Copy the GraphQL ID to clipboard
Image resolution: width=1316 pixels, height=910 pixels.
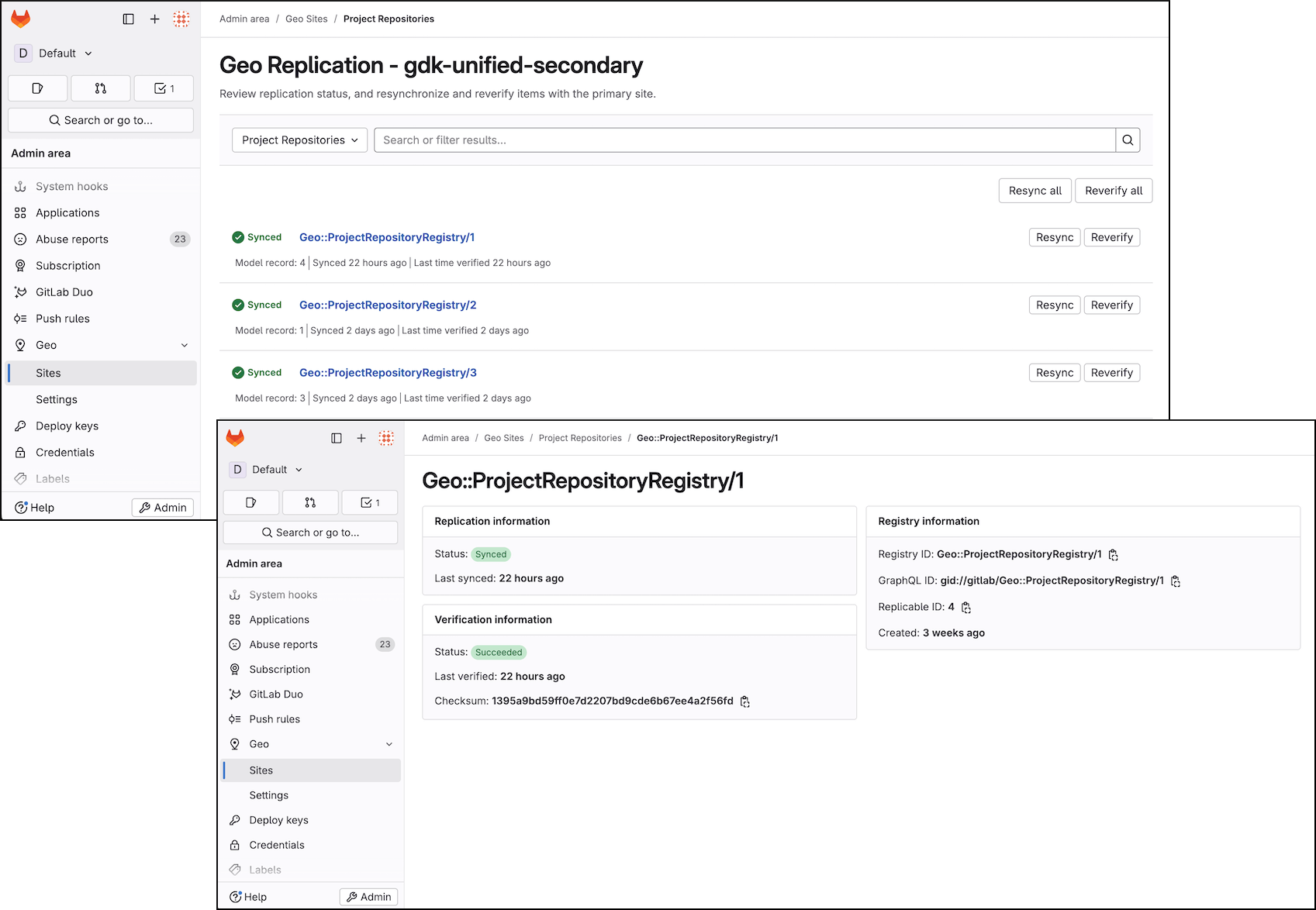pyautogui.click(x=1175, y=581)
